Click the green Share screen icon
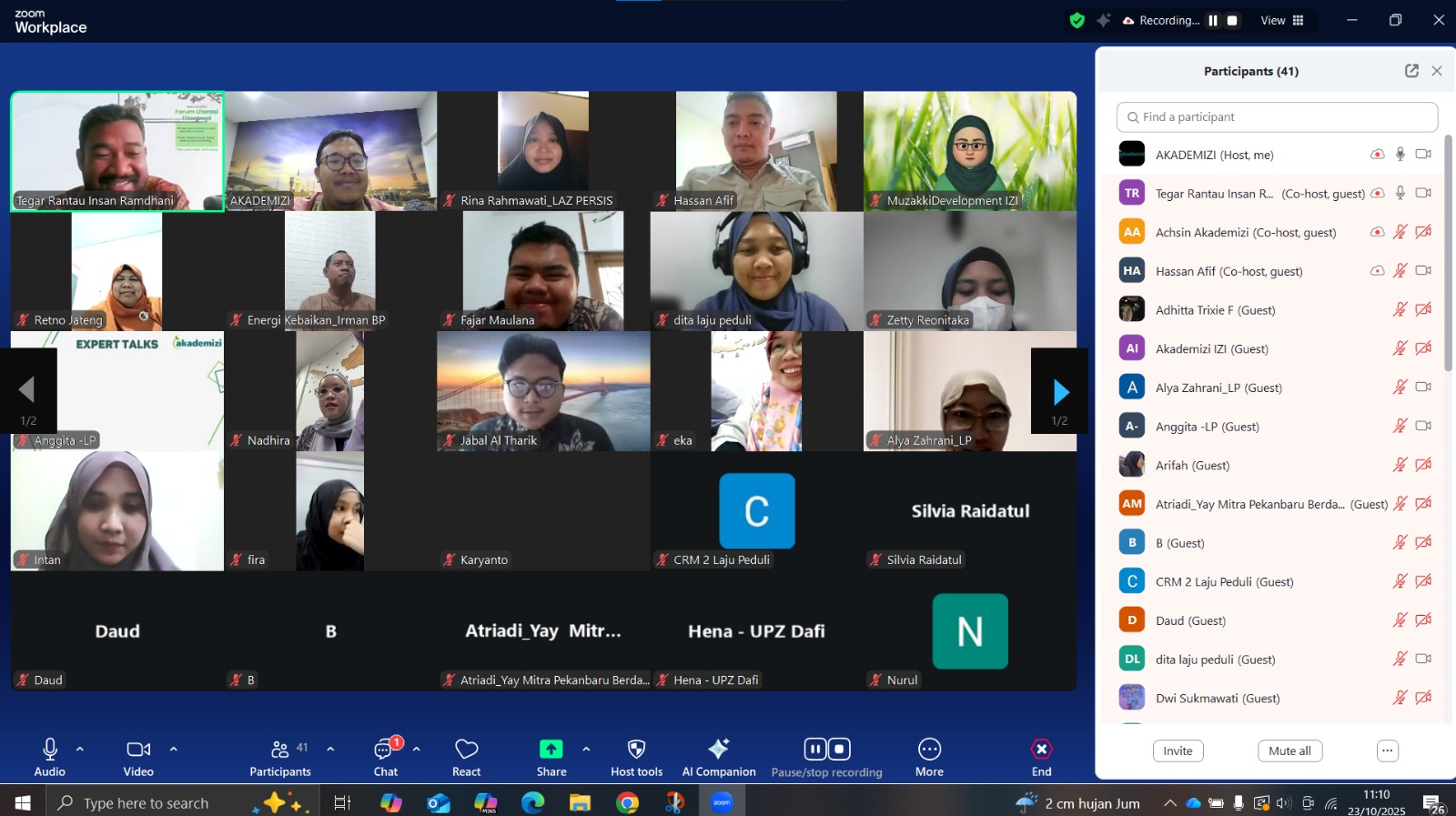Image resolution: width=1456 pixels, height=816 pixels. (x=551, y=749)
